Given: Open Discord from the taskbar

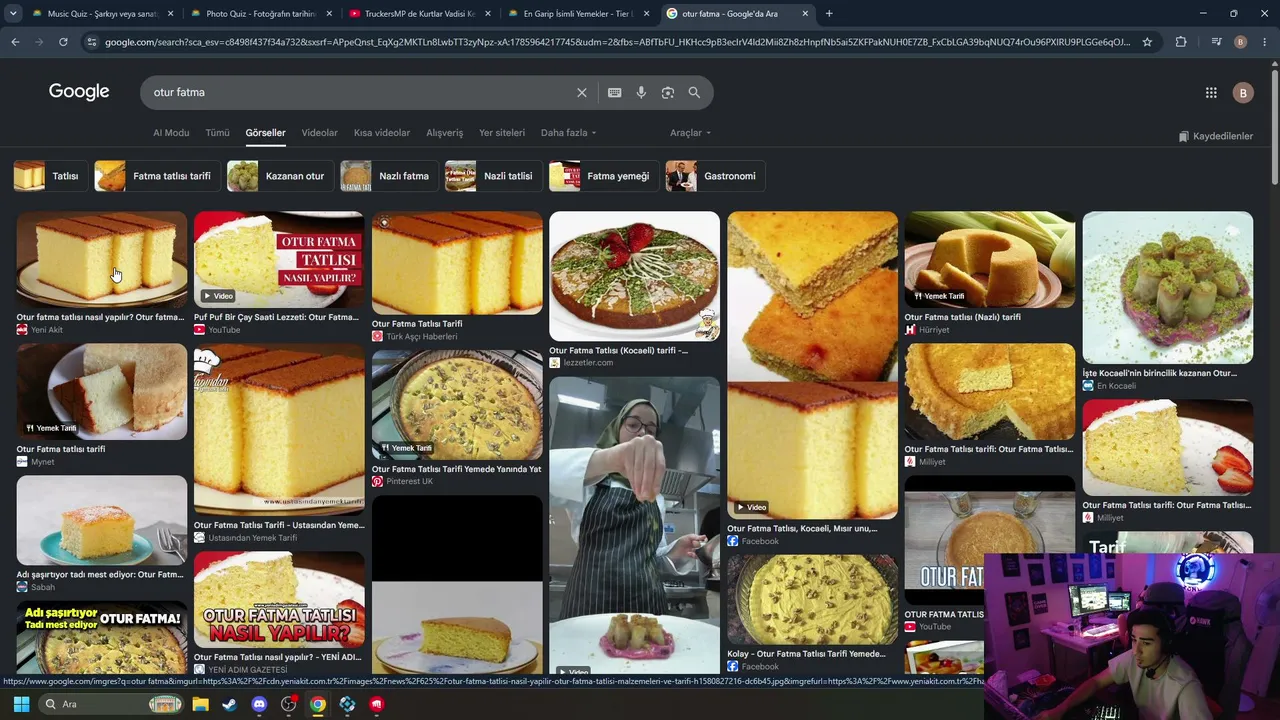Looking at the screenshot, I should point(259,704).
